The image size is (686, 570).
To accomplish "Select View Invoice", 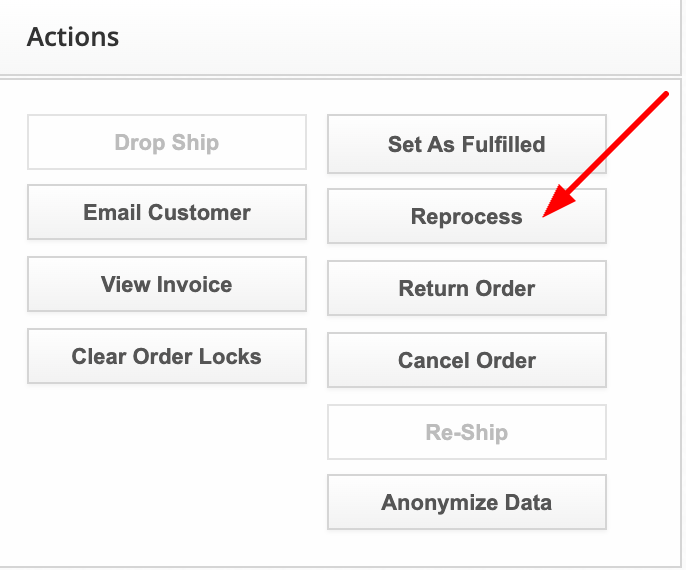I will point(166,284).
